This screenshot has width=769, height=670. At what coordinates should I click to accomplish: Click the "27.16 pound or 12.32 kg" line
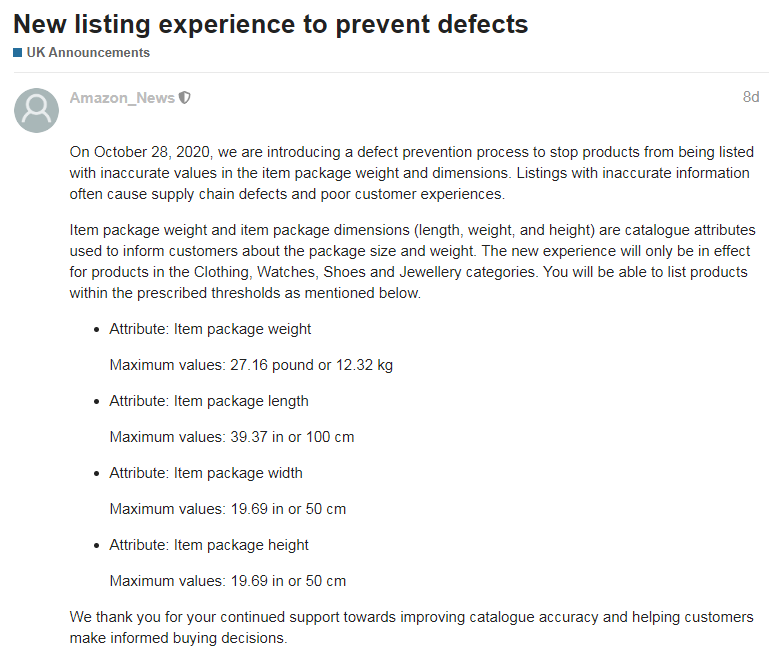[251, 365]
